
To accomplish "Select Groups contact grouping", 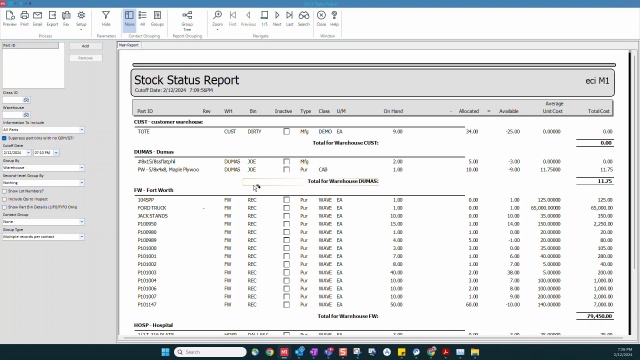I will tap(157, 18).
